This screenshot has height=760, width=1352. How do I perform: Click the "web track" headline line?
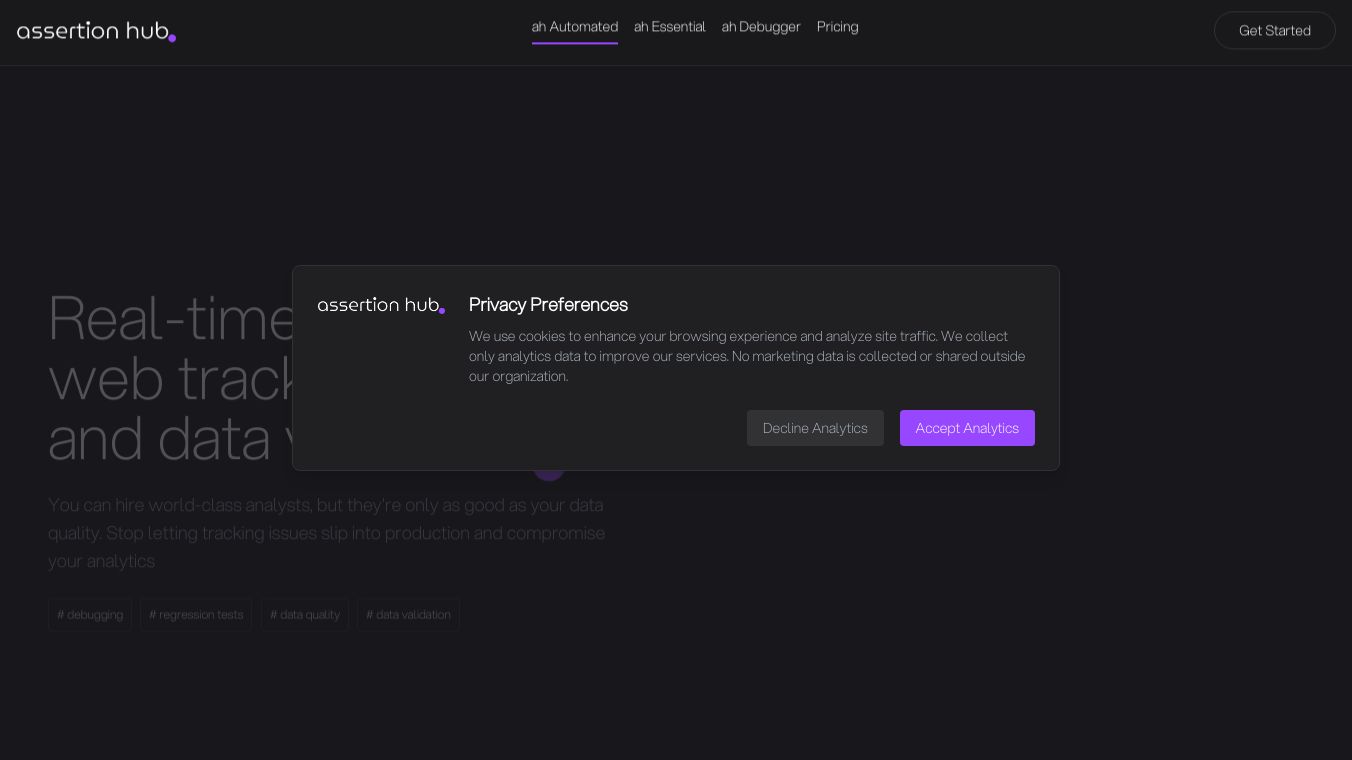pos(170,378)
